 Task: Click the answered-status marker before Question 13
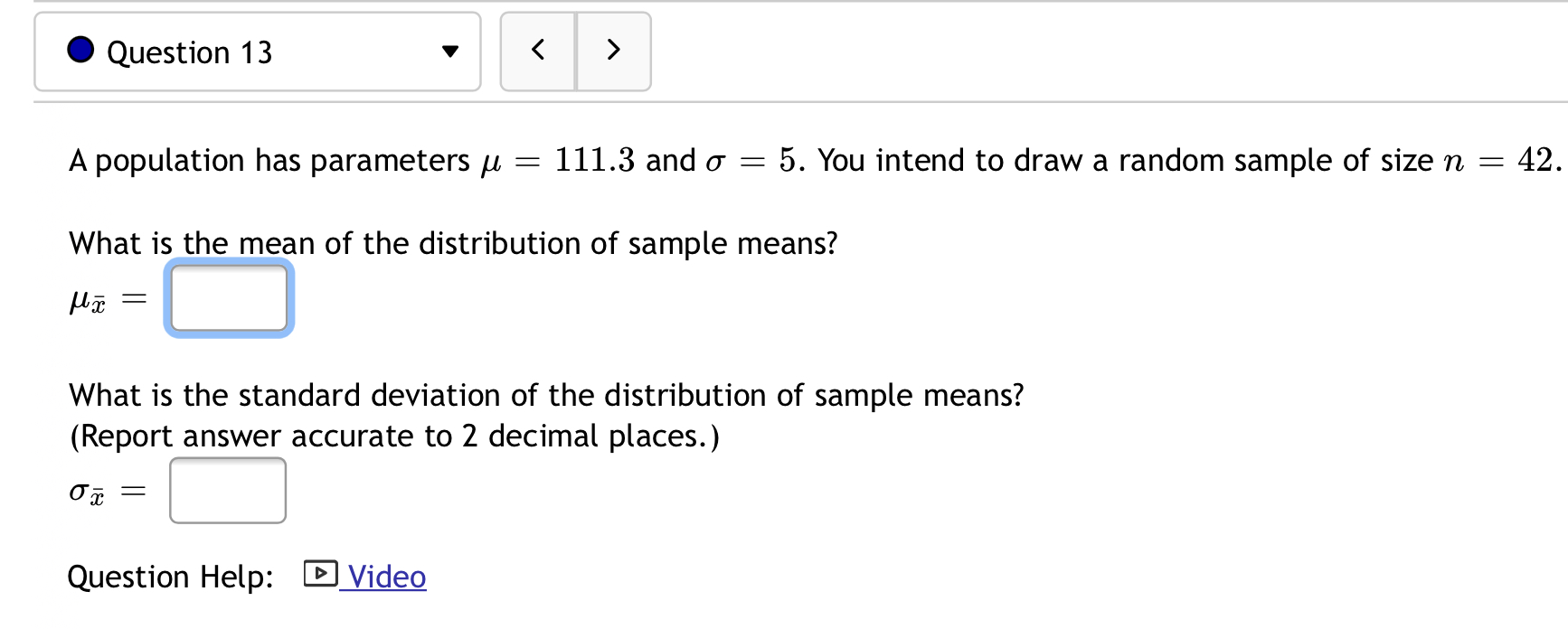[x=80, y=52]
